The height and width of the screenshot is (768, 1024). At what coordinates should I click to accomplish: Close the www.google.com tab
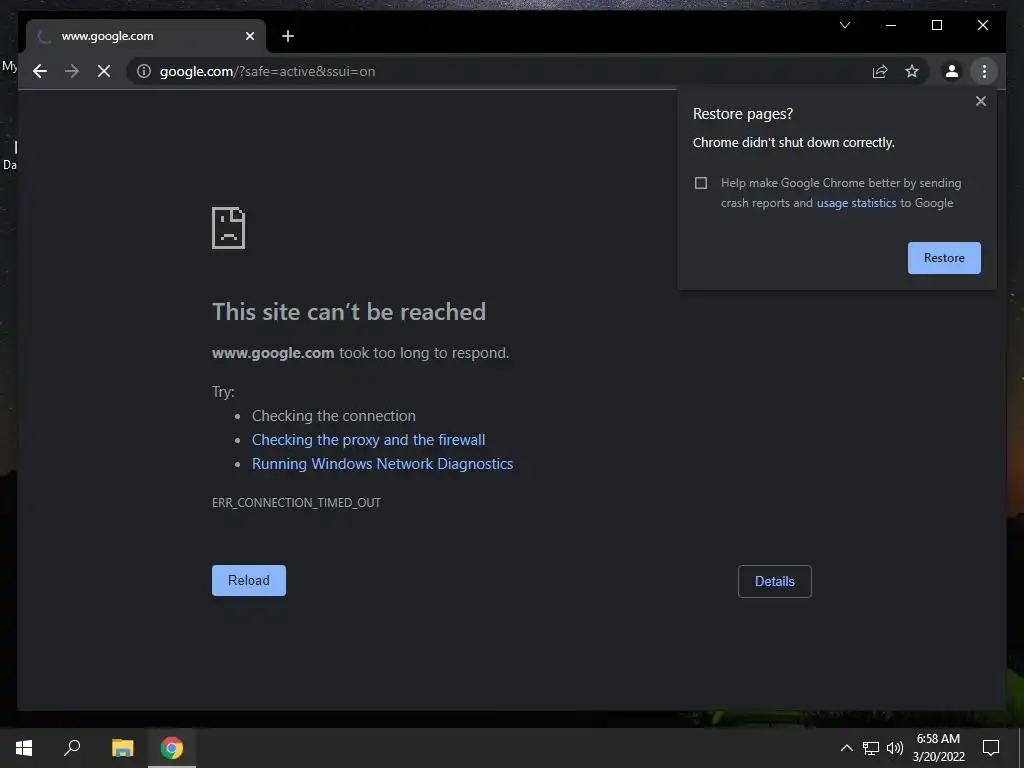point(249,36)
